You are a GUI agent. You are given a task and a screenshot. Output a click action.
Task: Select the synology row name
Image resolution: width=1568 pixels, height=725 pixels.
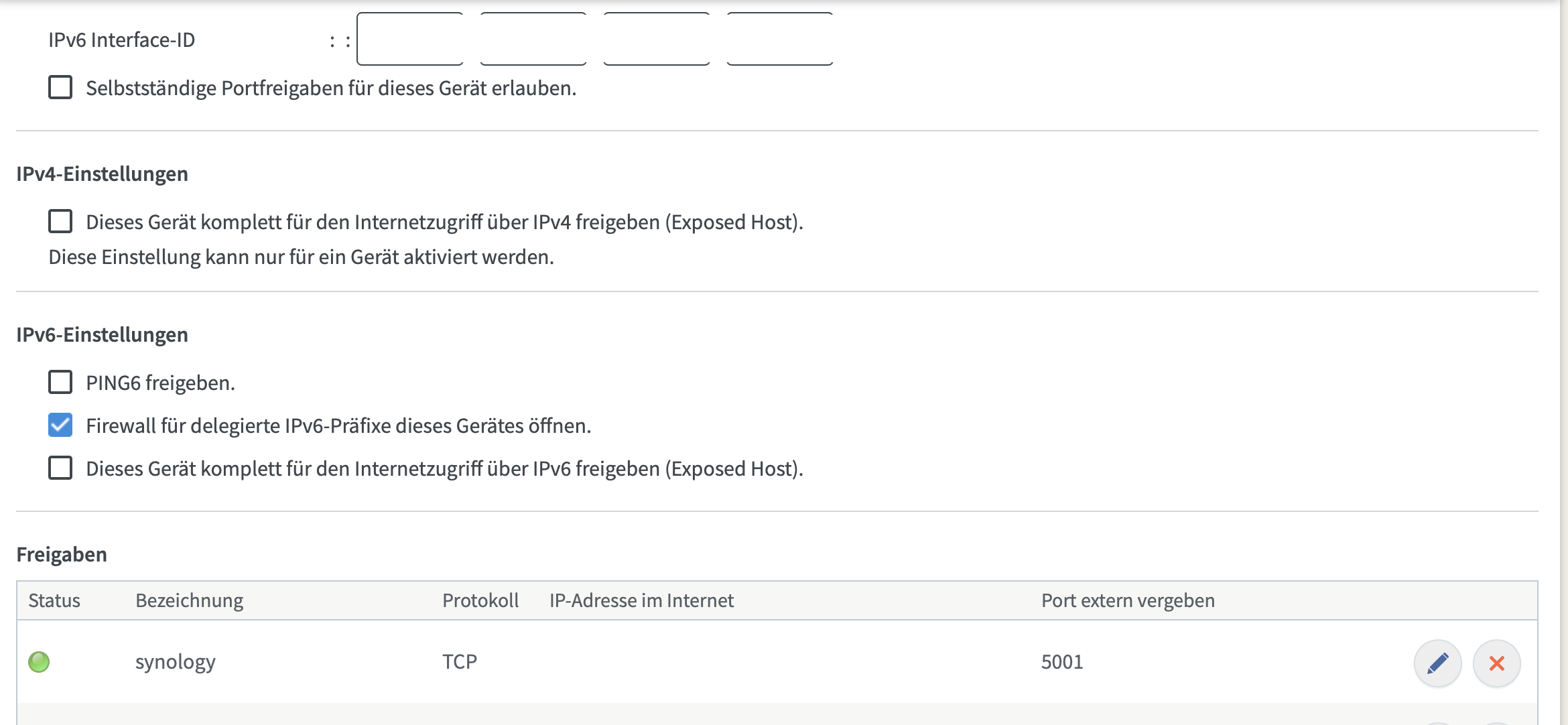(x=176, y=662)
